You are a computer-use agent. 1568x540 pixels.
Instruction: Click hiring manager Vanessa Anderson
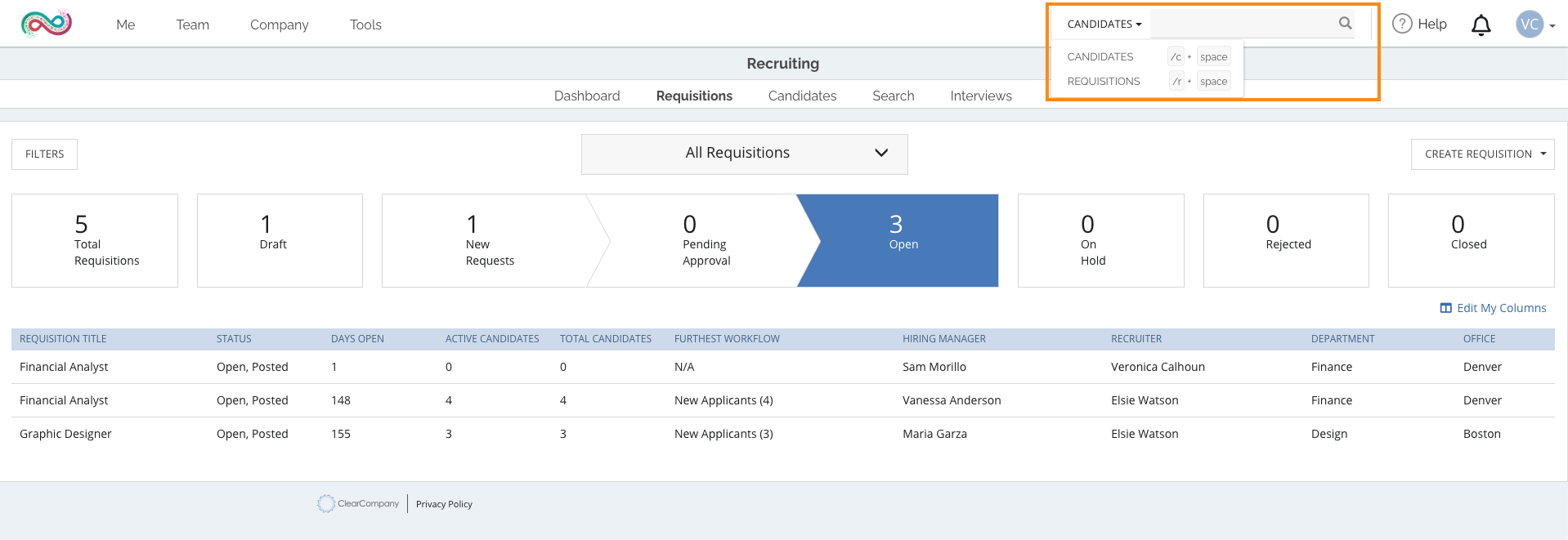point(952,400)
